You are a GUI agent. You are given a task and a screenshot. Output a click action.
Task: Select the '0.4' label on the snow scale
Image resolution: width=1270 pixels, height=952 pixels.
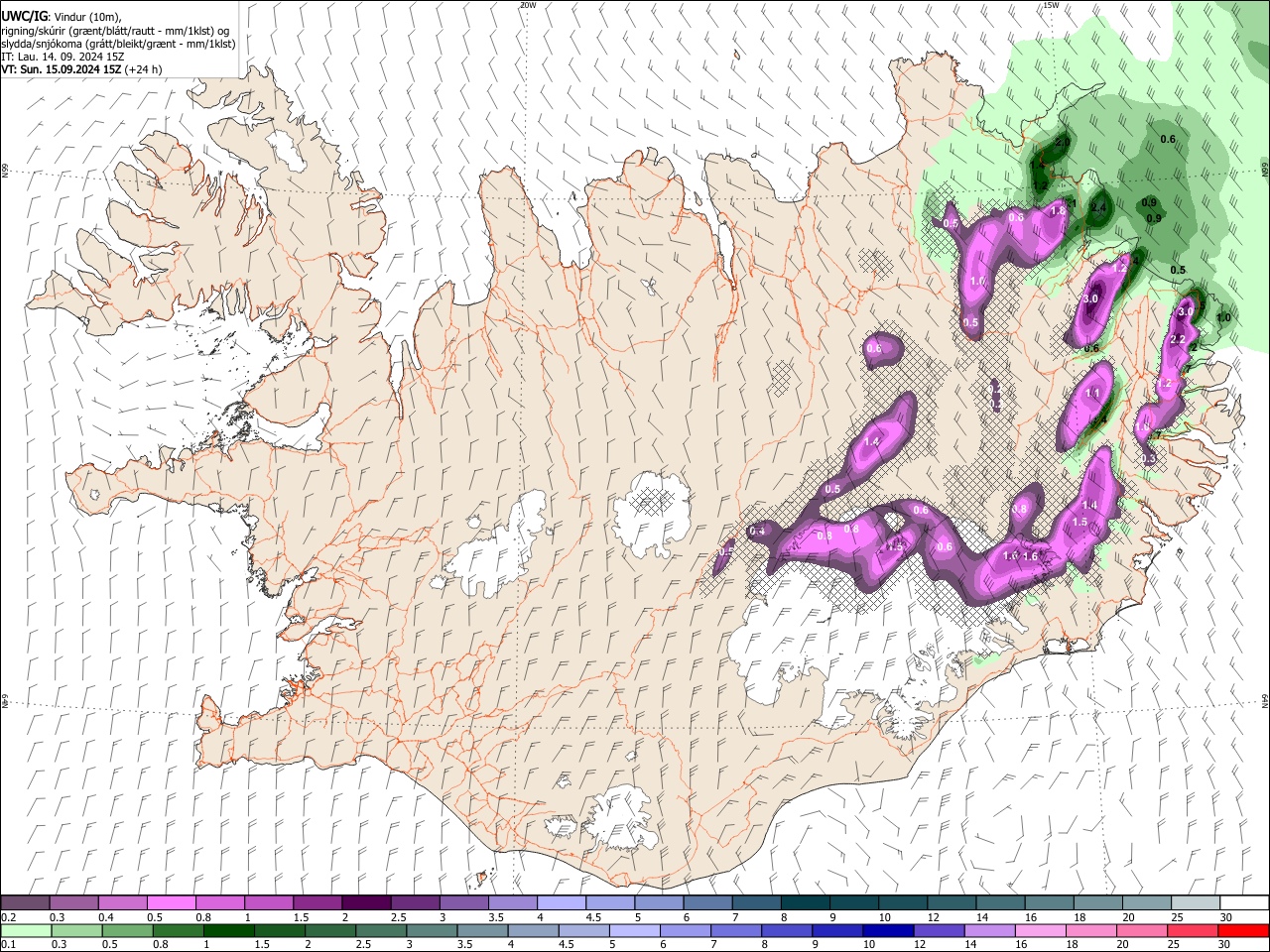[105, 917]
